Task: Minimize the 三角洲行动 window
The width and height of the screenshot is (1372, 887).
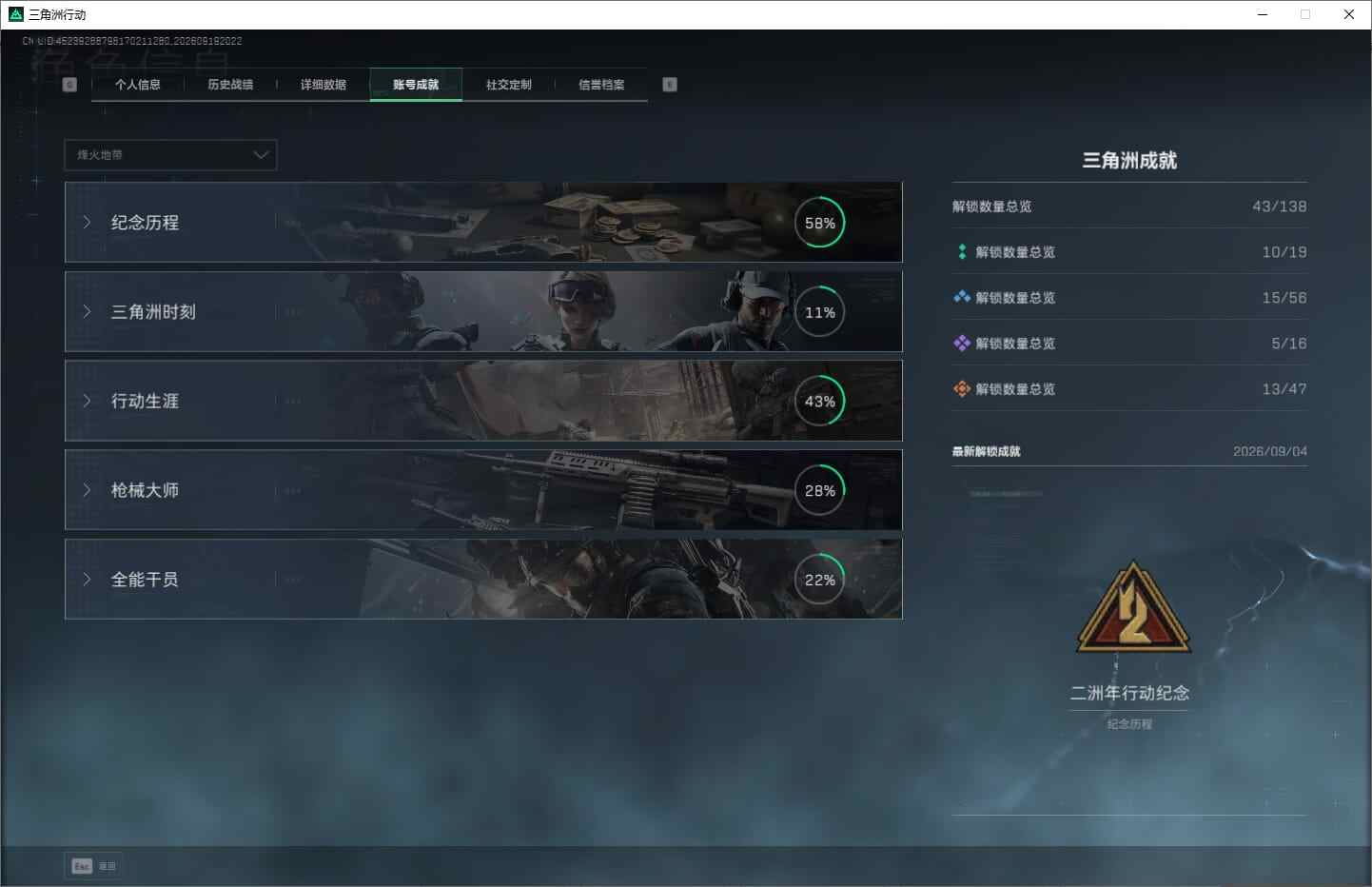Action: 1263,14
